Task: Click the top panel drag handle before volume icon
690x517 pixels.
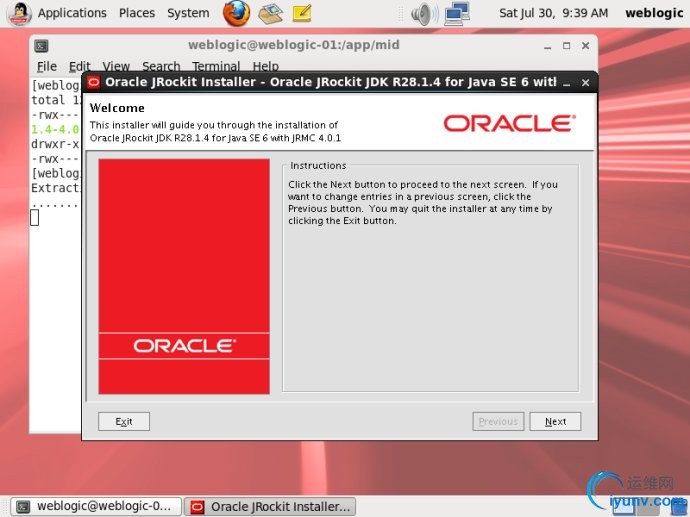Action: [x=400, y=14]
